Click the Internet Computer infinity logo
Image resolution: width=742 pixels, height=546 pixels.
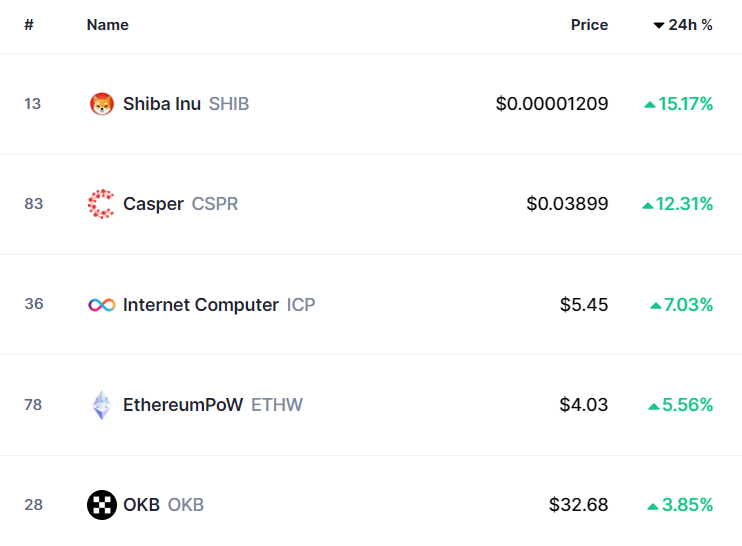pyautogui.click(x=102, y=305)
